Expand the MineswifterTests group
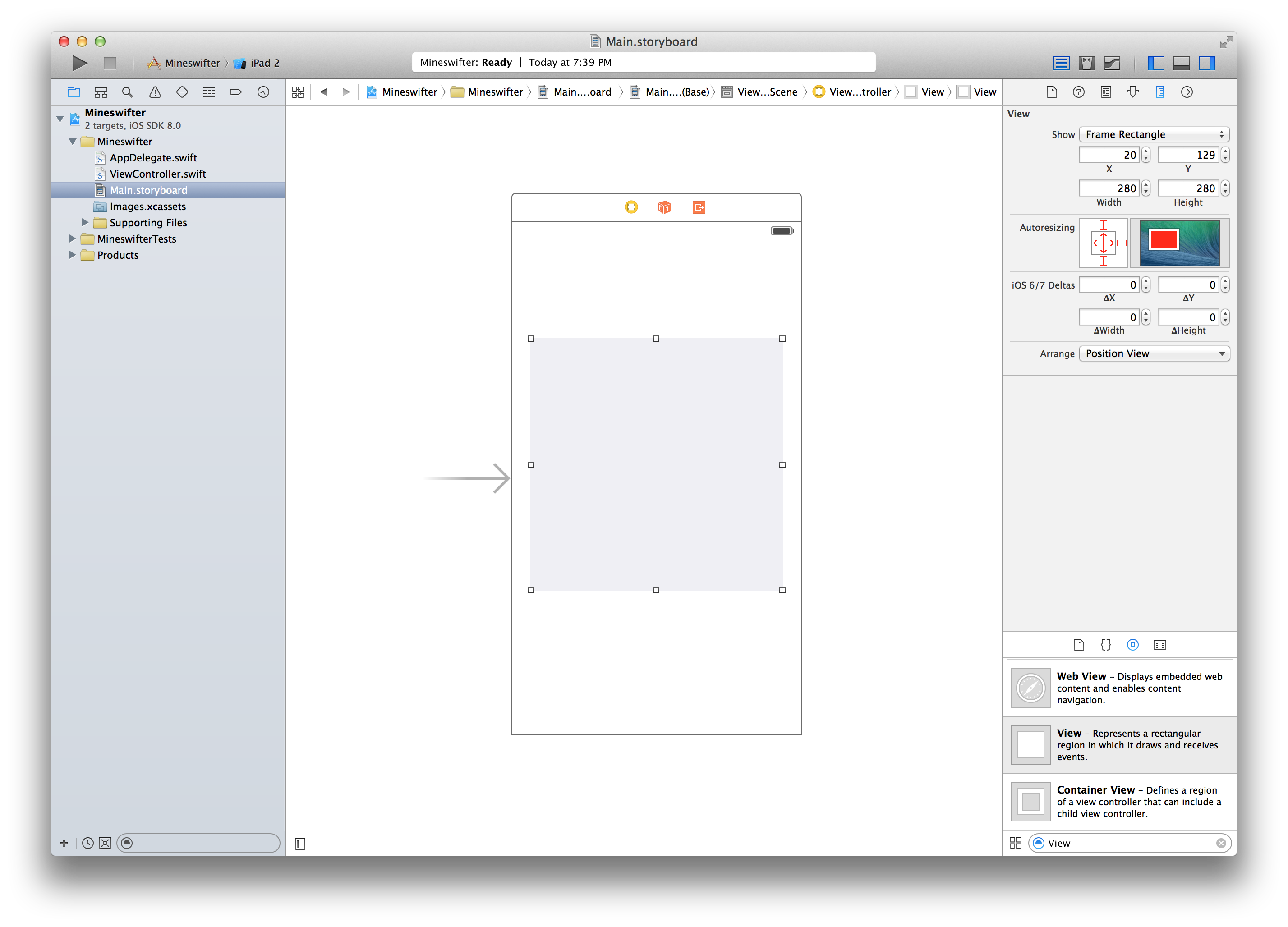 pyautogui.click(x=72, y=239)
